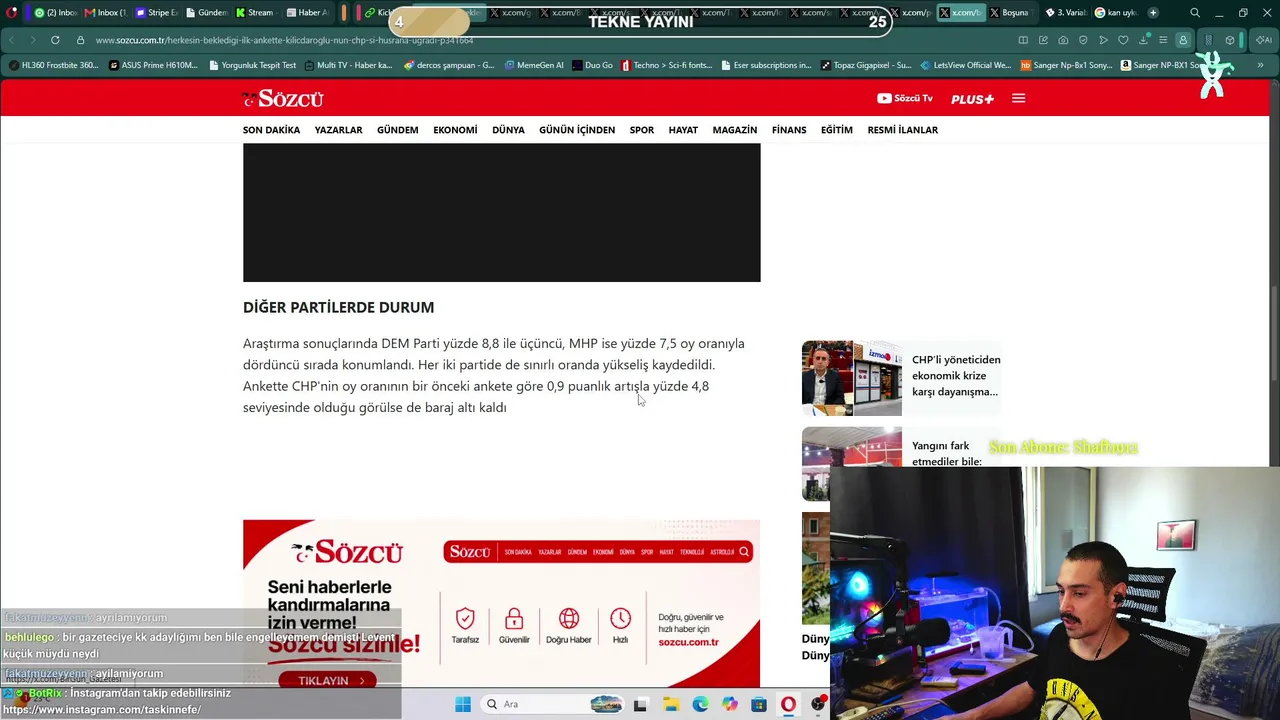This screenshot has width=1280, height=720.
Task: Open the EĞİTİM section
Action: (x=837, y=130)
